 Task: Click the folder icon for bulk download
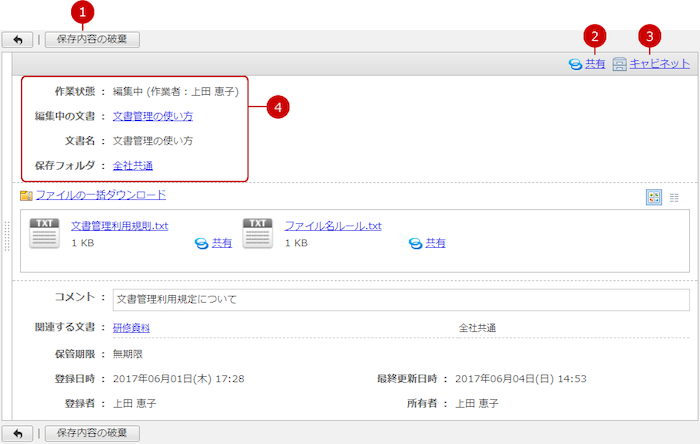tap(26, 196)
